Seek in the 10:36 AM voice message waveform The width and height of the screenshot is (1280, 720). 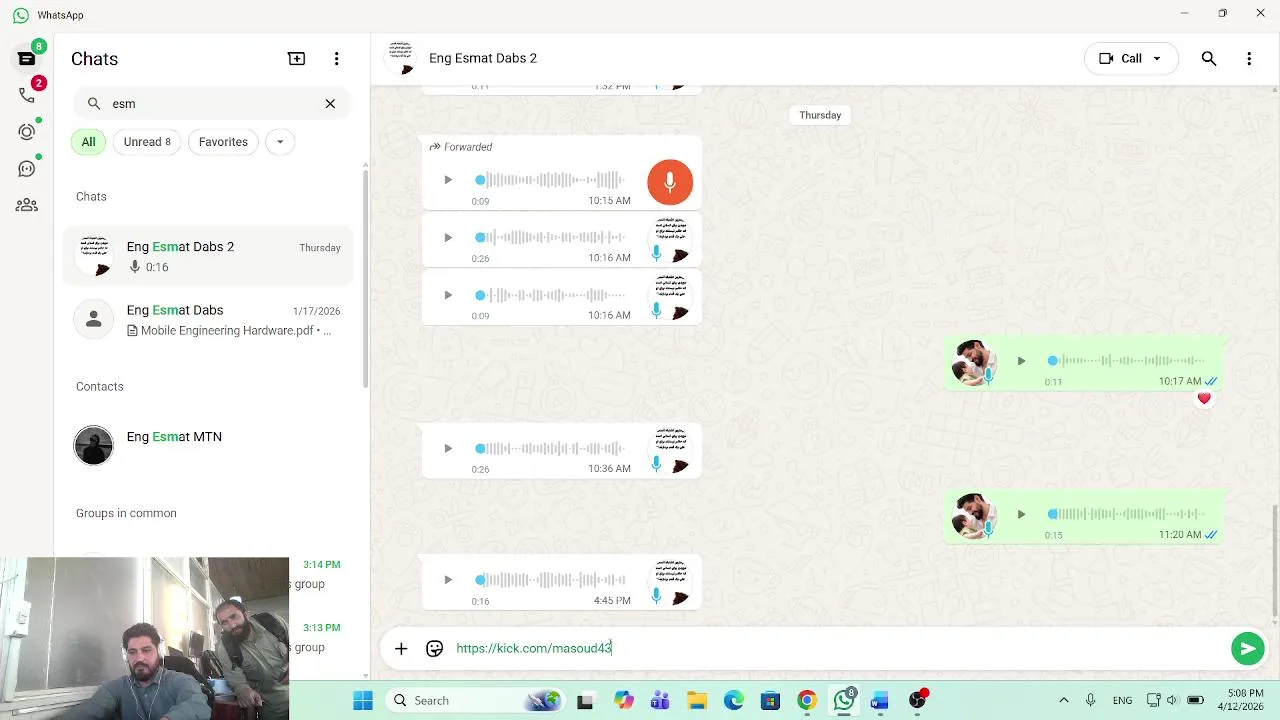551,448
